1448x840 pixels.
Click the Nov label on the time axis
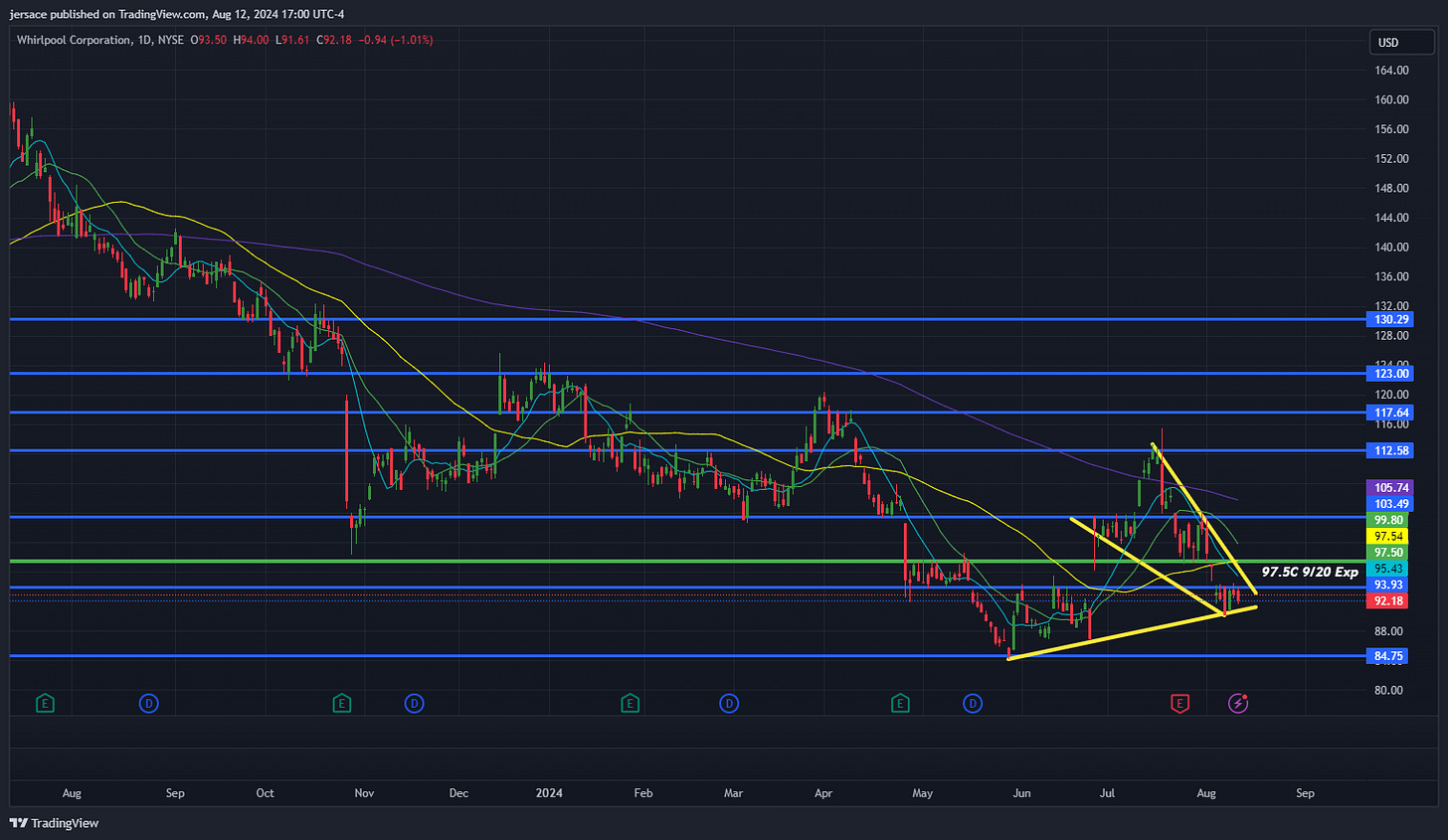[x=364, y=793]
